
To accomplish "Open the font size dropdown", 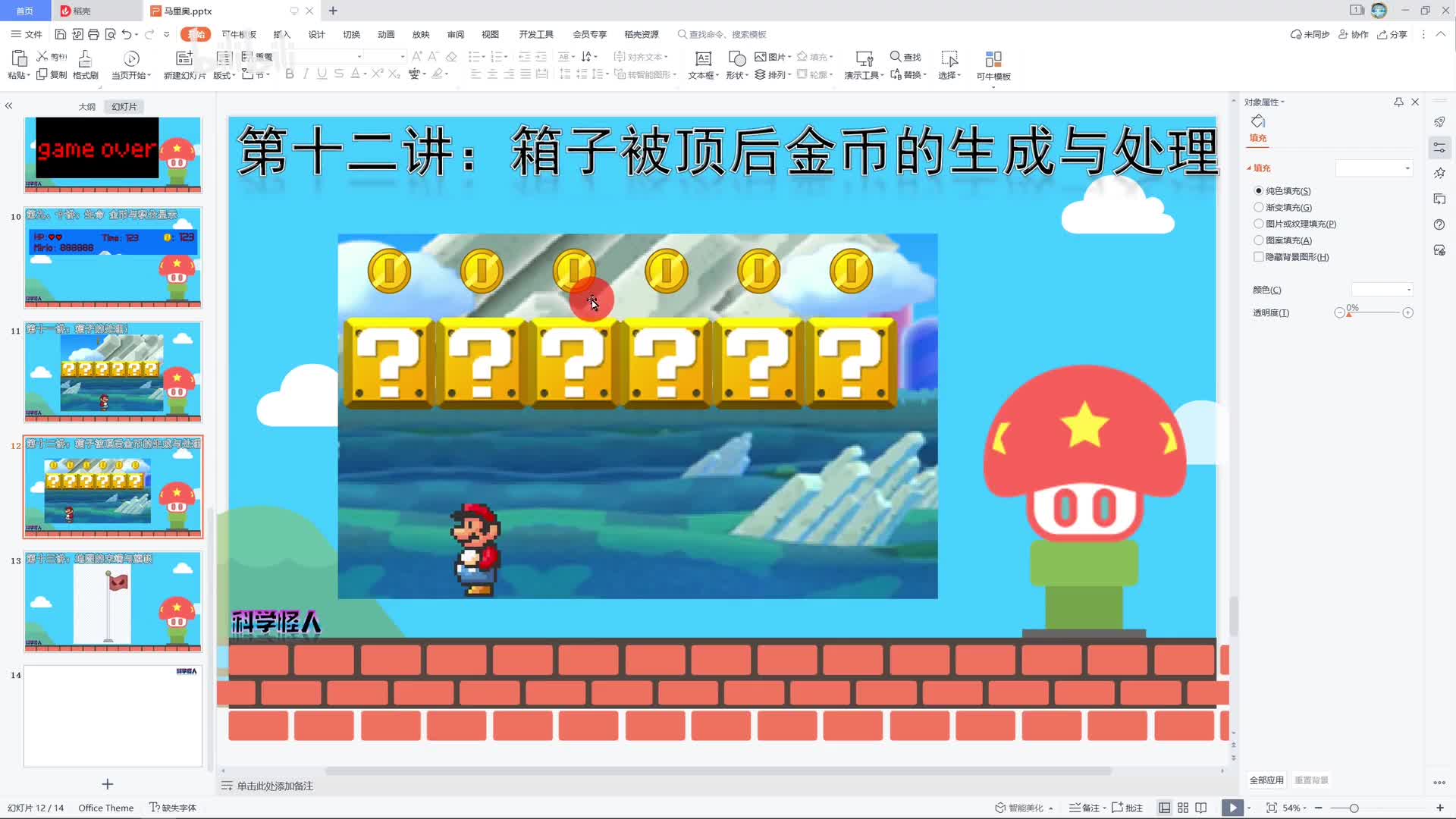I will (x=403, y=57).
